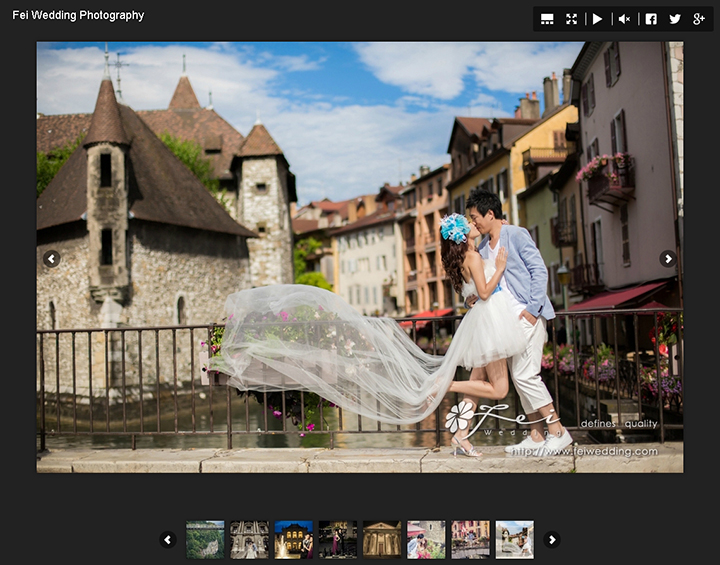
Task: Toggle the thumbnail strip view icon
Action: click(x=547, y=19)
